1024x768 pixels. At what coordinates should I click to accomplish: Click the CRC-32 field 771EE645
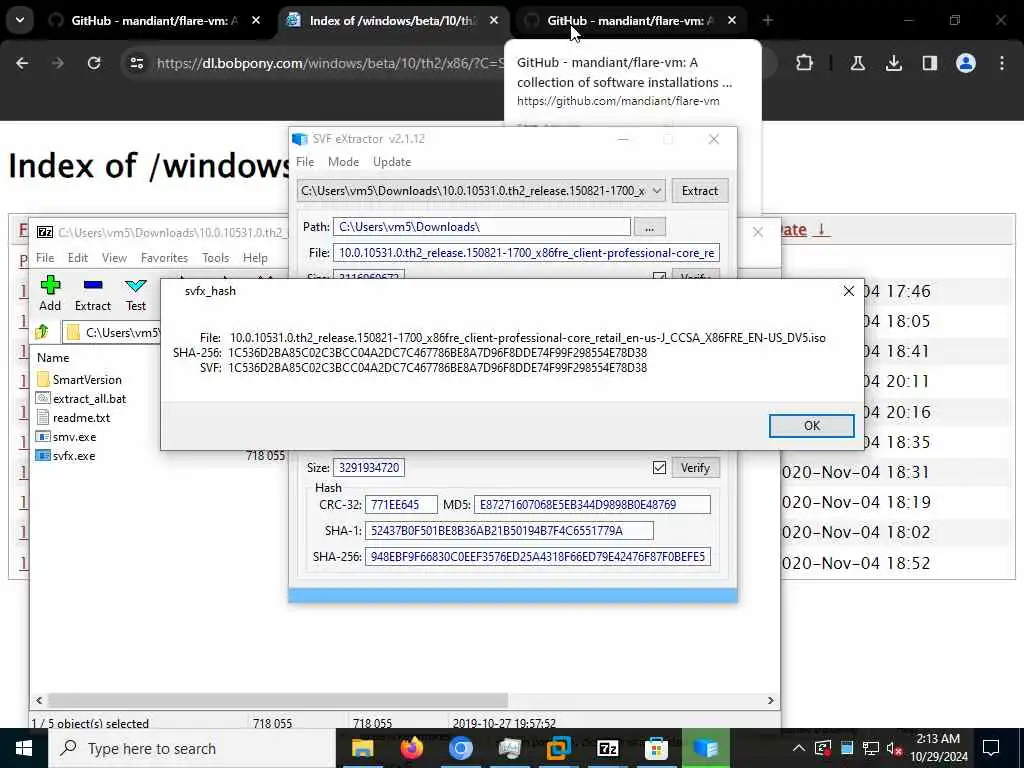click(401, 505)
